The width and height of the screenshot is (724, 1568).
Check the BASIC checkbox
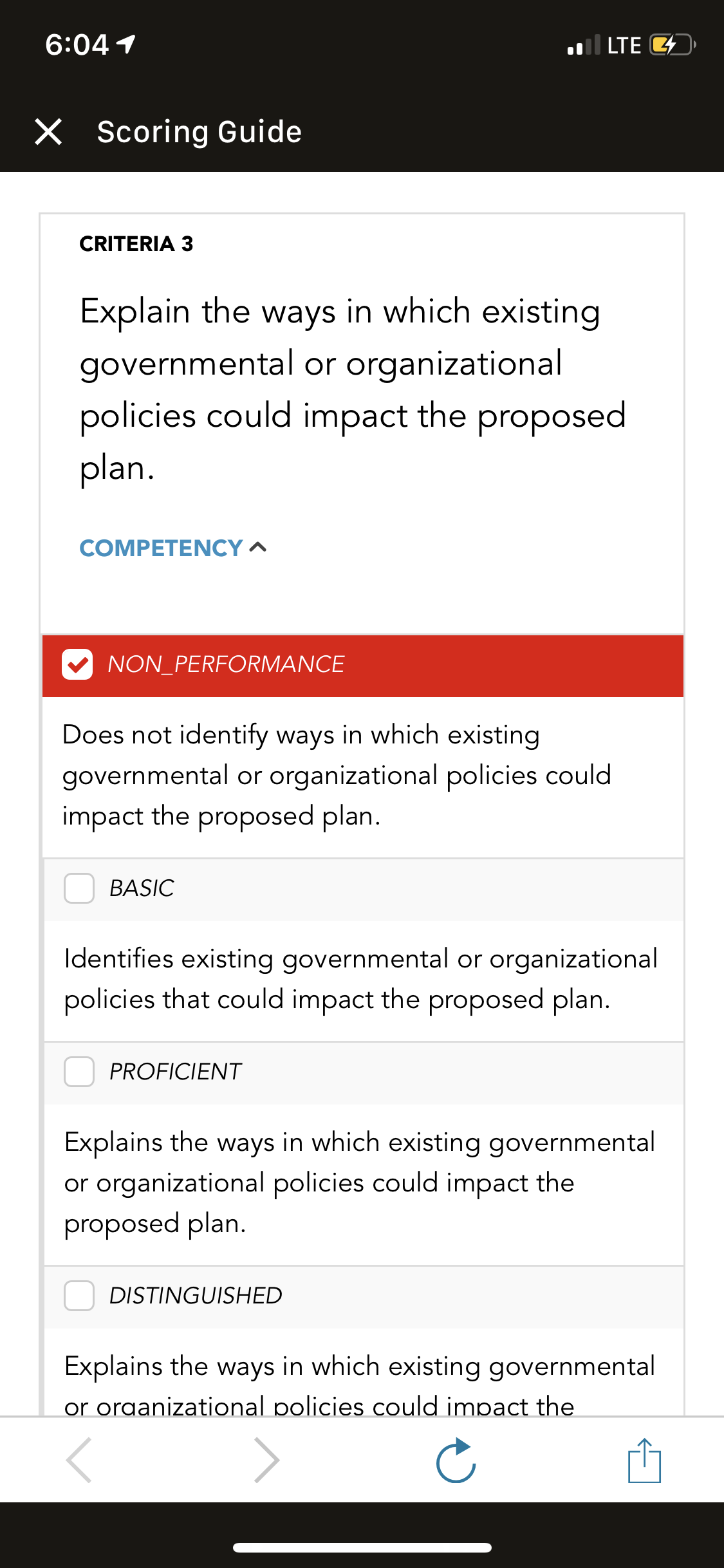(79, 888)
